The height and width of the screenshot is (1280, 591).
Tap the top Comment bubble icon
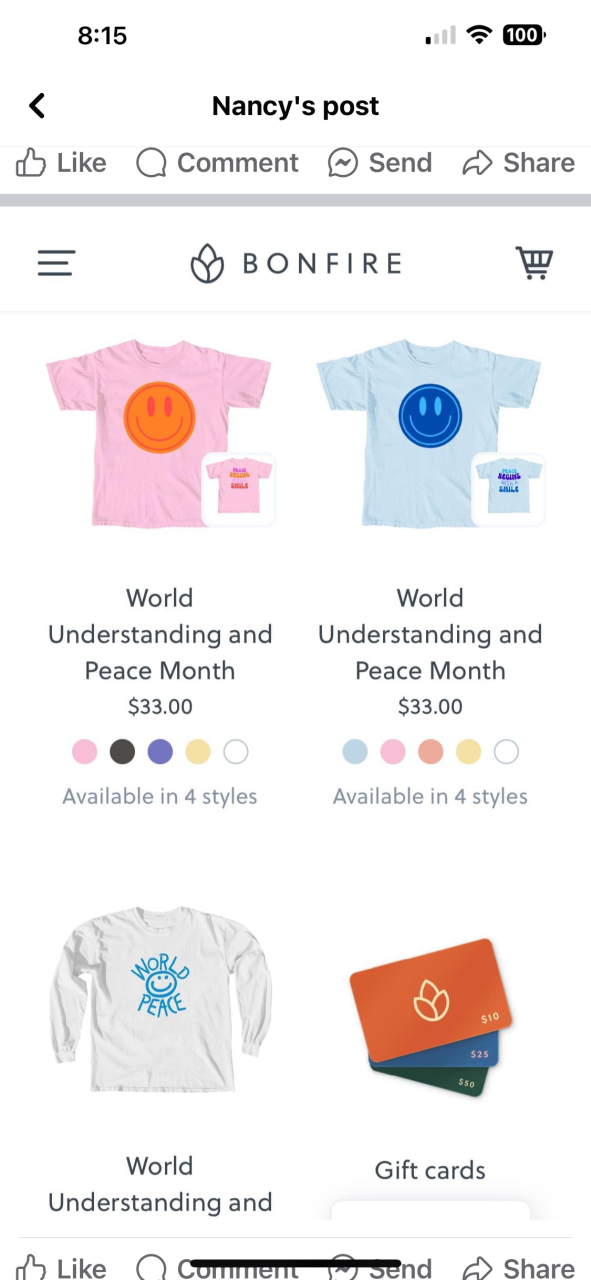(x=151, y=163)
